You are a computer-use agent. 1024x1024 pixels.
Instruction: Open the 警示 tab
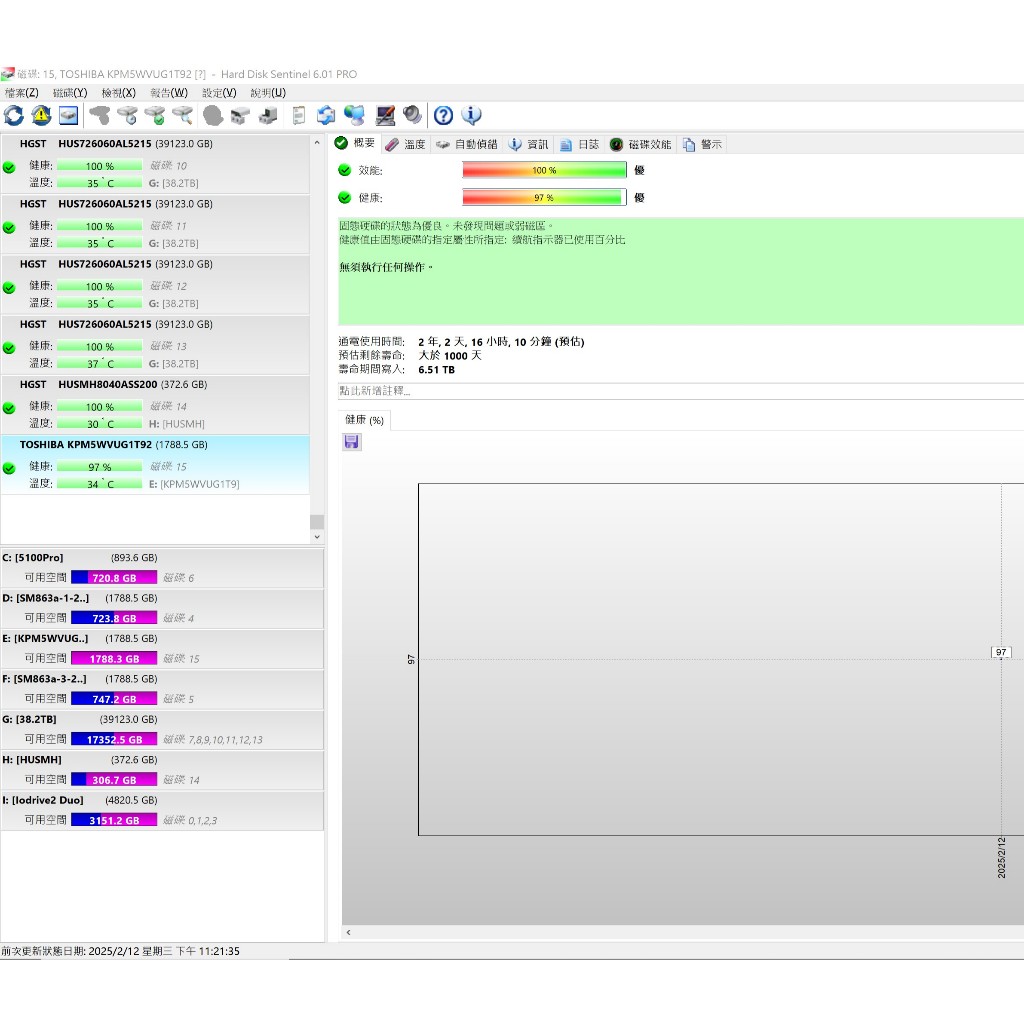[x=703, y=144]
